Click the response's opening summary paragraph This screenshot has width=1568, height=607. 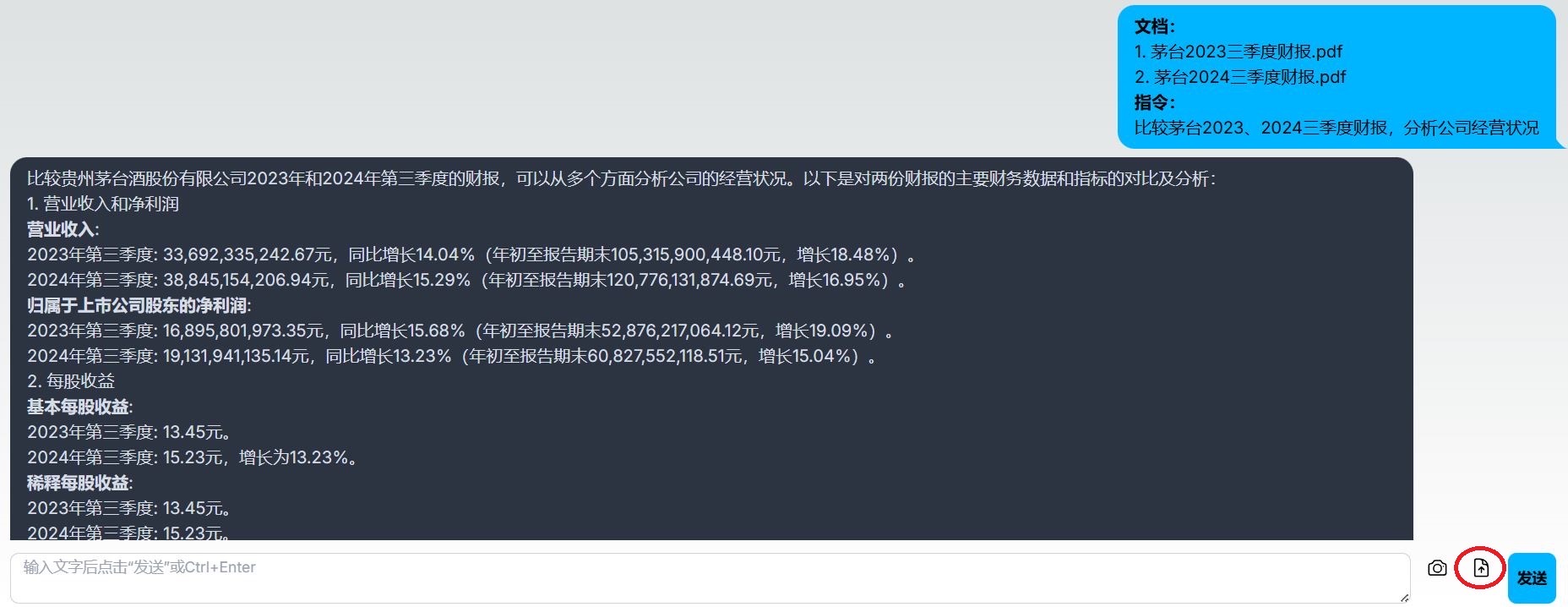(x=622, y=178)
